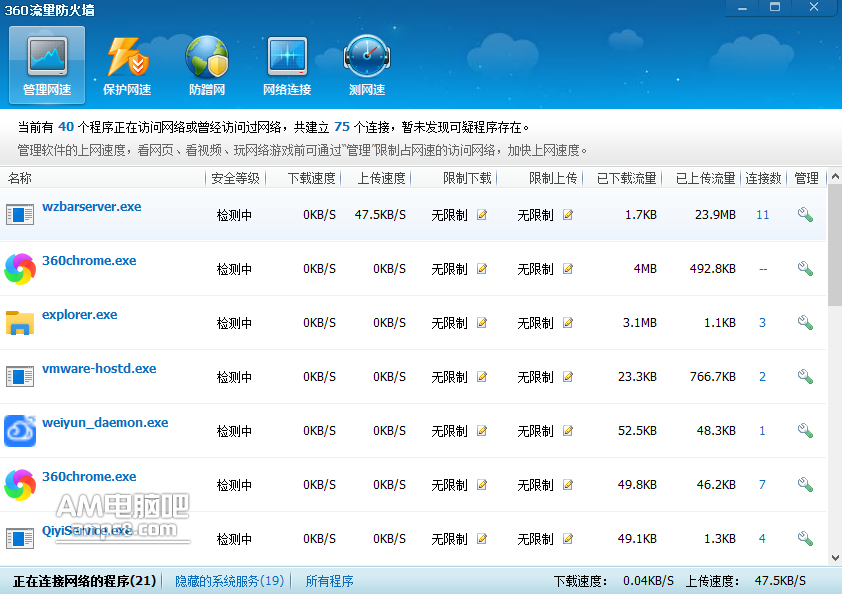Edit download limit for vmware-hostd.exe
The image size is (842, 594).
(482, 376)
